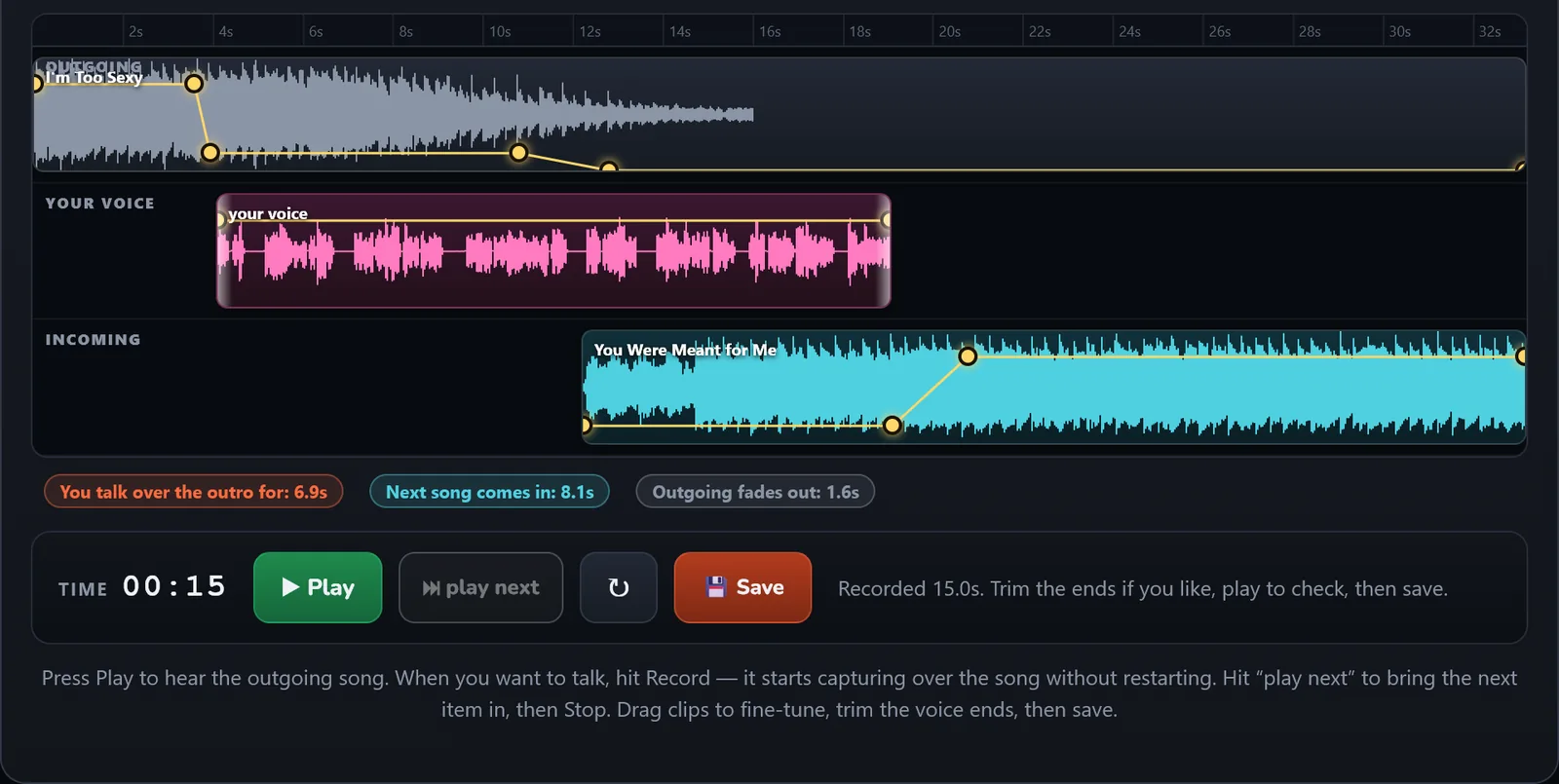1559x784 pixels.
Task: Click the 'Outgoing fades out: 1.6s' badge
Action: click(x=755, y=492)
